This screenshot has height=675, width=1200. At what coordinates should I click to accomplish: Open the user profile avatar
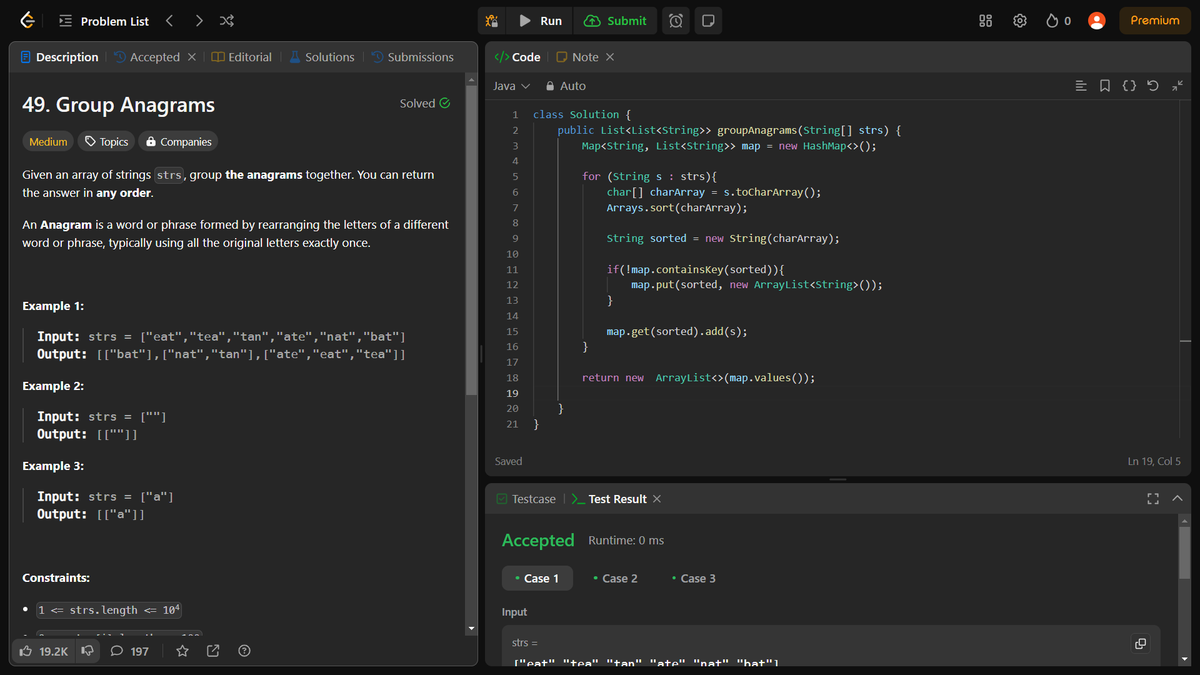(1096, 20)
